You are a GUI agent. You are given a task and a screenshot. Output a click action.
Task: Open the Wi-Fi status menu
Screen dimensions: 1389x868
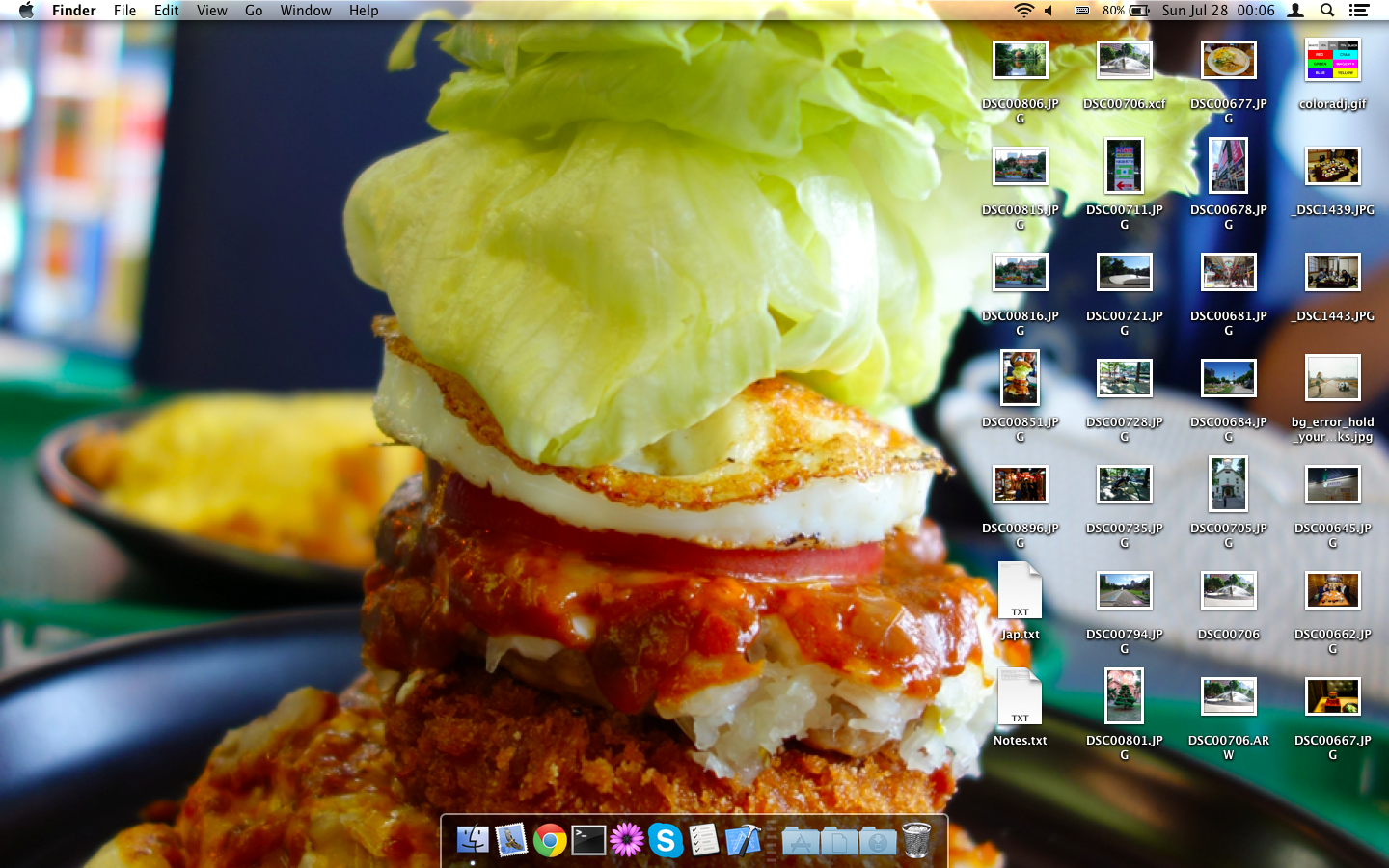[1023, 11]
